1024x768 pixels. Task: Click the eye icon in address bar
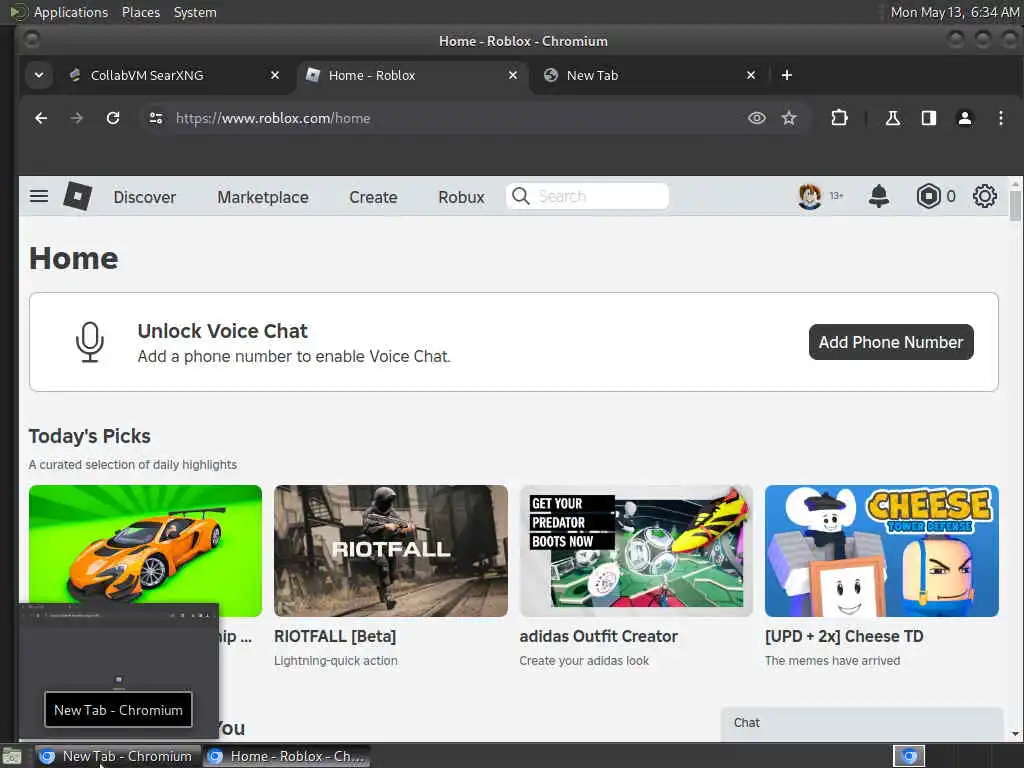pyautogui.click(x=756, y=118)
